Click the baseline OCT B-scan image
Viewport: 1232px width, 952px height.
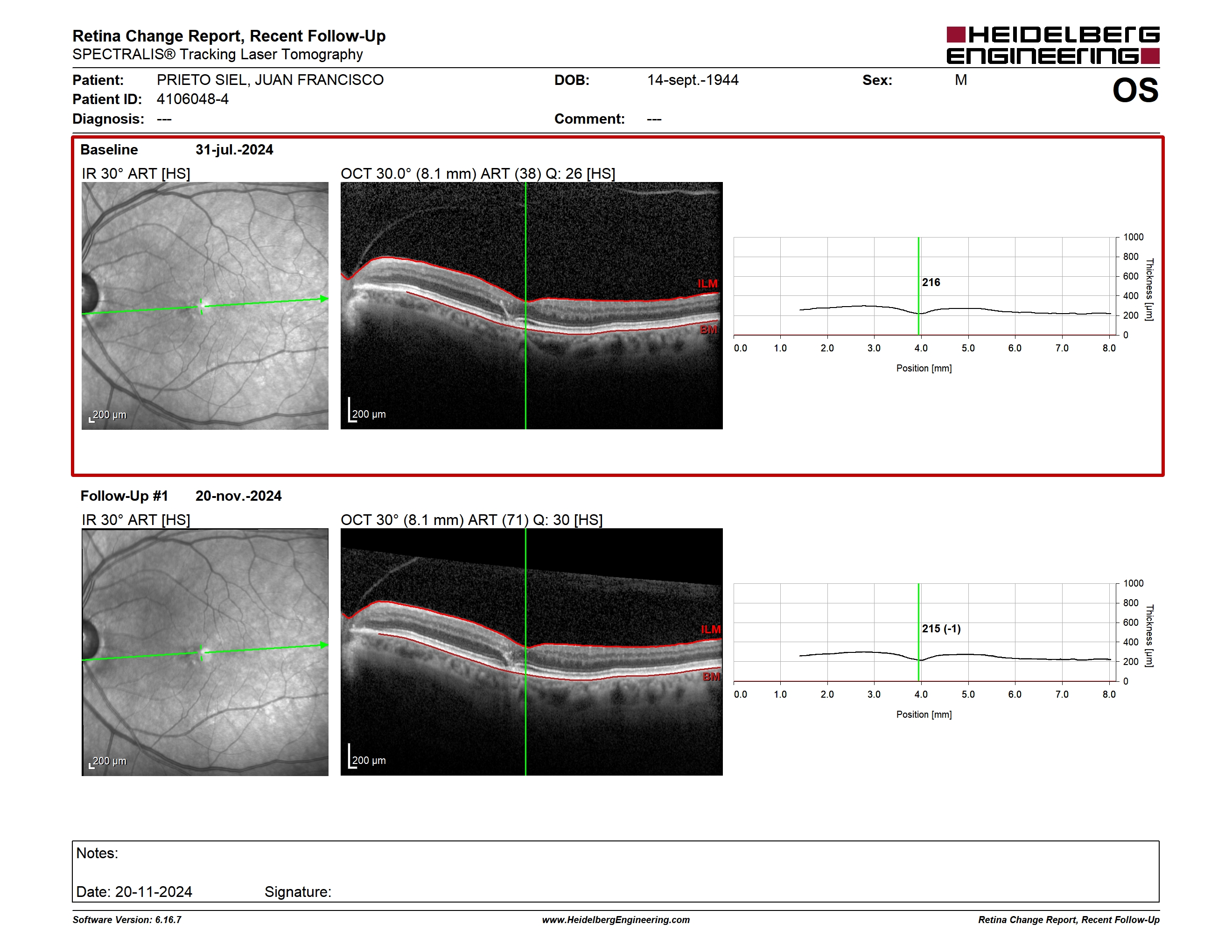pos(532,306)
